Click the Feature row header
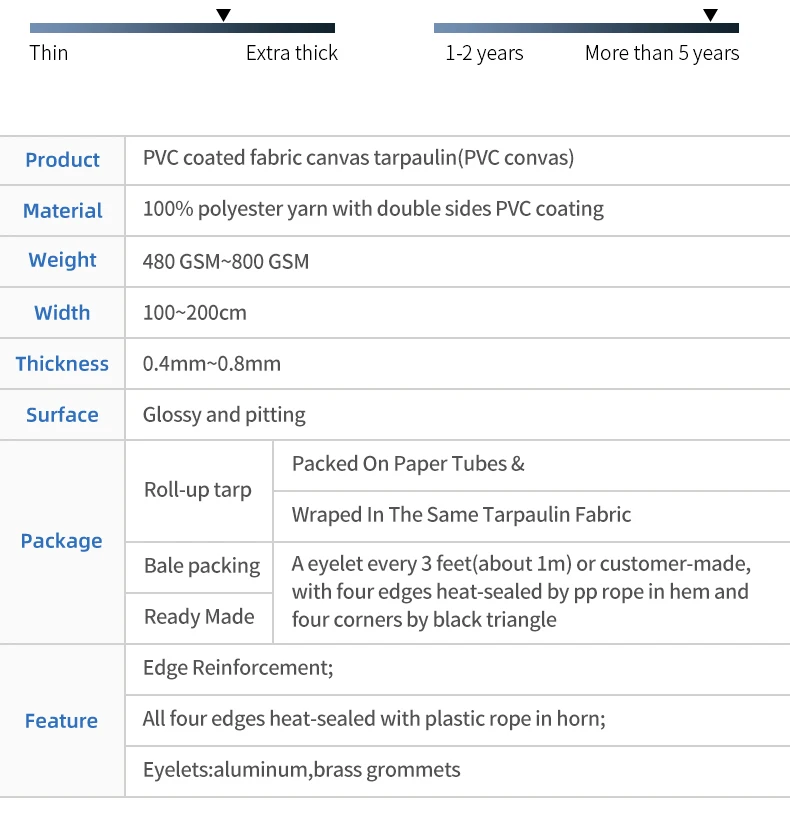Screen dimensions: 790x835 pyautogui.click(x=62, y=721)
